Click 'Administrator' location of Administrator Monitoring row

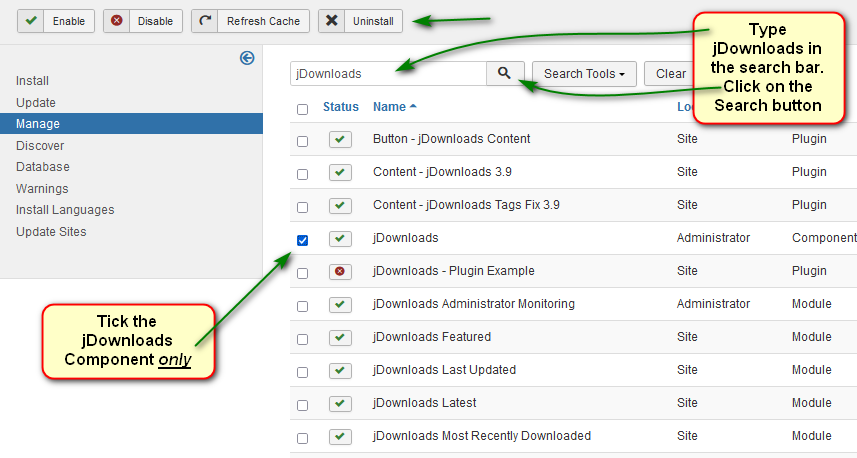point(713,304)
